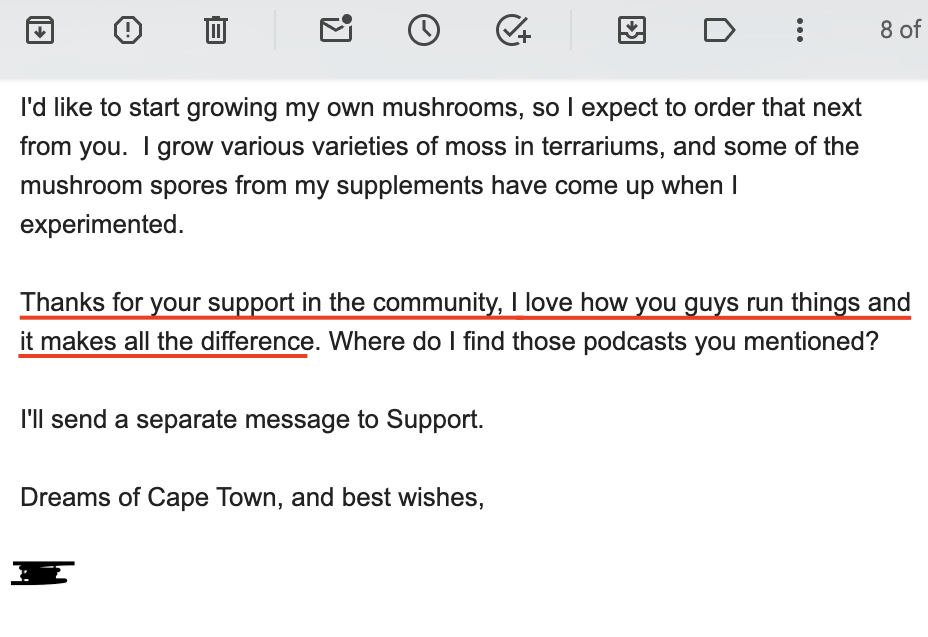Click the 'growing my own mushrooms' opening line
Image resolution: width=928 pixels, height=637 pixels.
[x=440, y=108]
